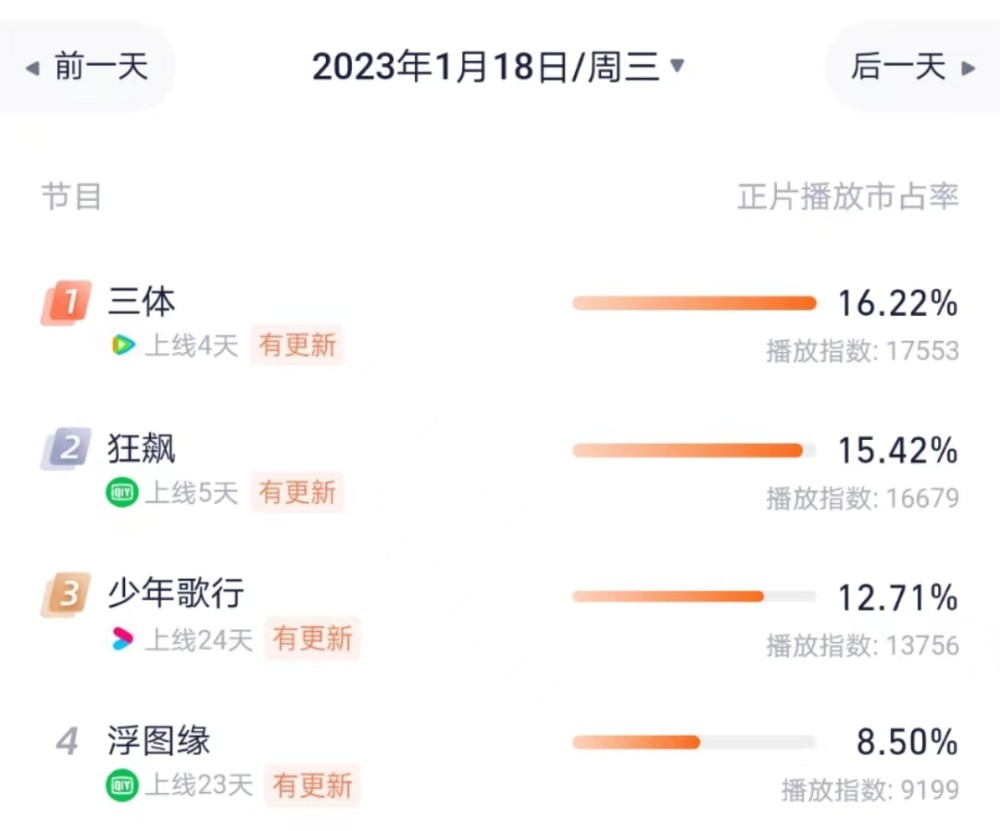Click the rank 3 bronze badge icon
The image size is (1000, 831).
(x=66, y=594)
